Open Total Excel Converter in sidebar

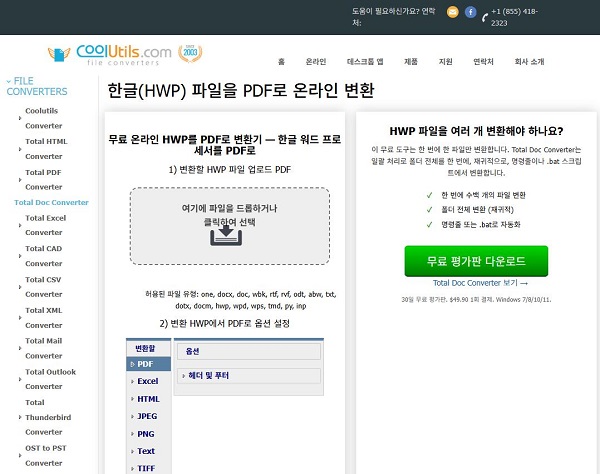tap(46, 225)
